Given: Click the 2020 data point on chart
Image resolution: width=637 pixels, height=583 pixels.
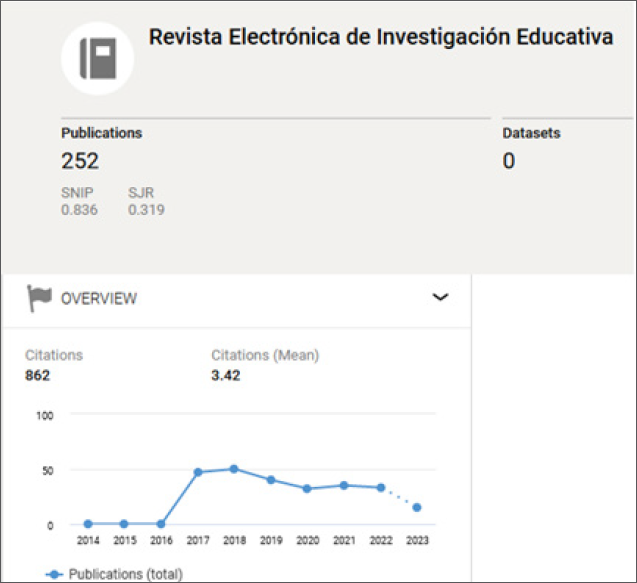Looking at the screenshot, I should click(x=307, y=489).
